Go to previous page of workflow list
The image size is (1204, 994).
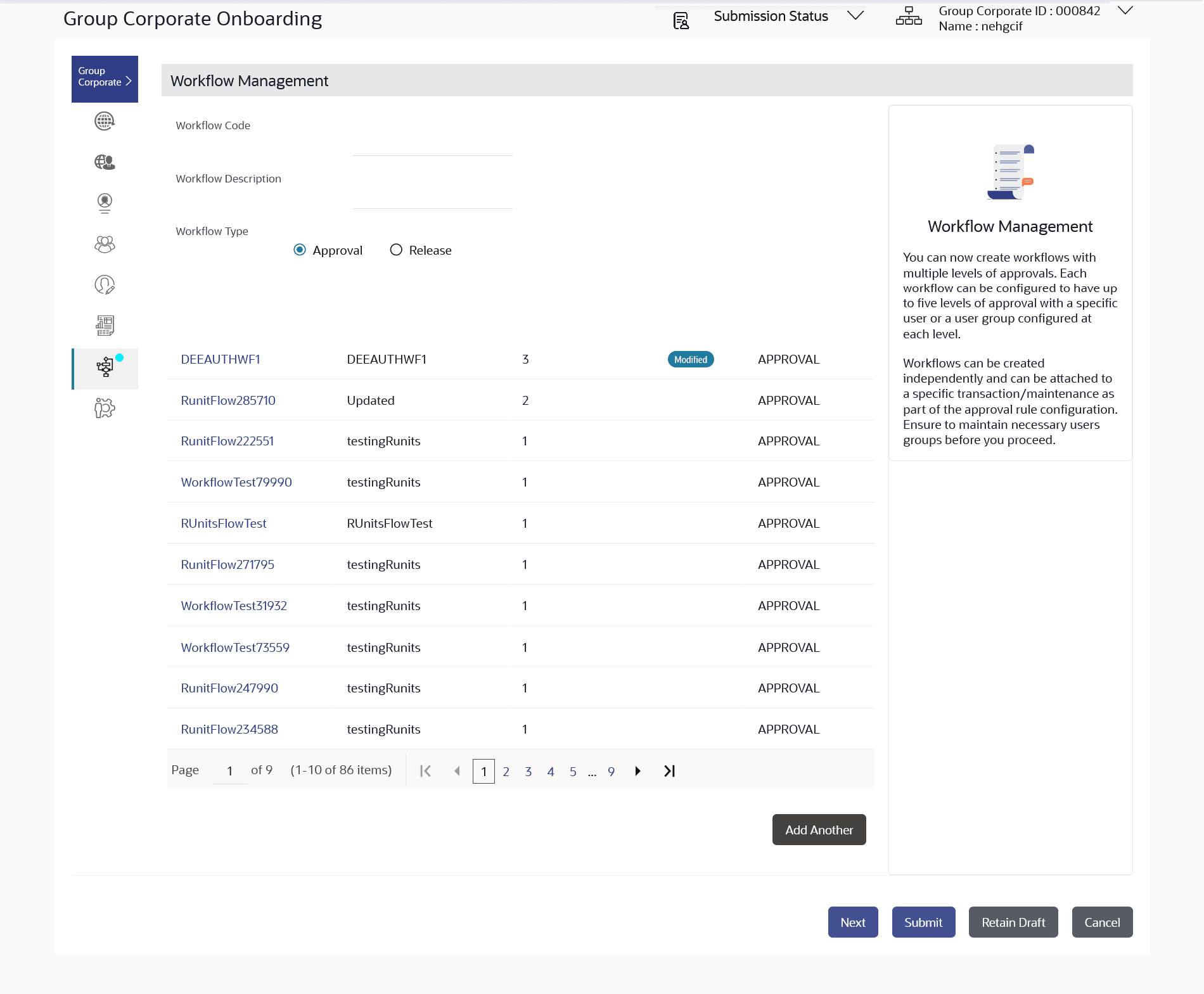pyautogui.click(x=457, y=771)
